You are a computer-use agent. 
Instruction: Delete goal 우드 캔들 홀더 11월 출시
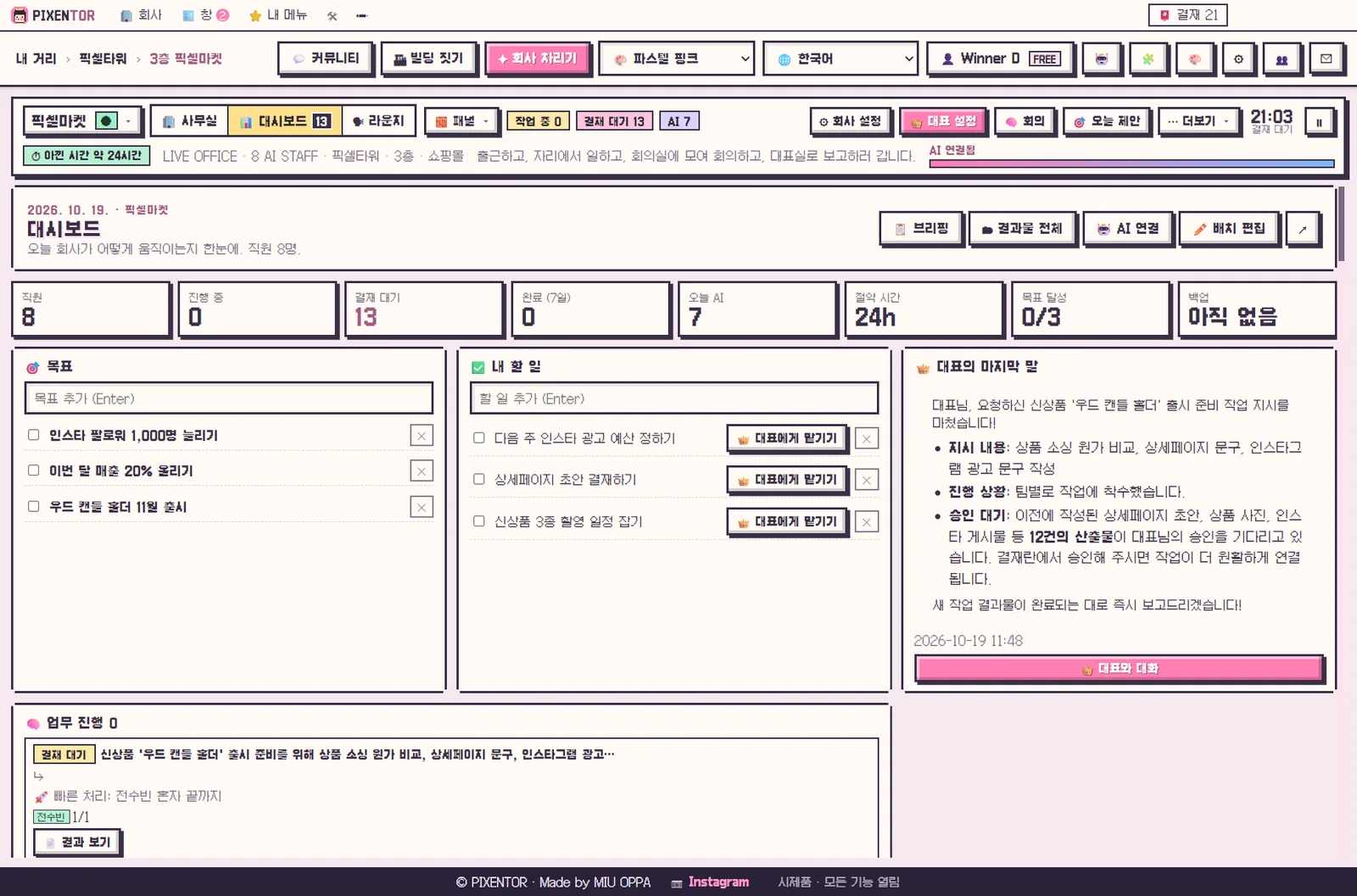422,507
